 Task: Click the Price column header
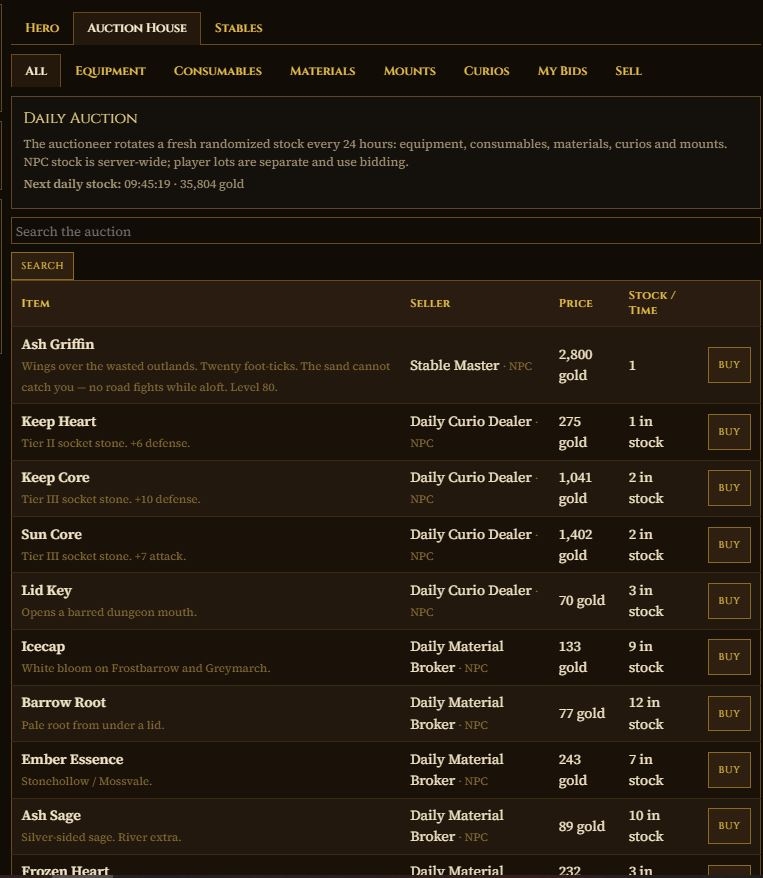click(x=575, y=303)
